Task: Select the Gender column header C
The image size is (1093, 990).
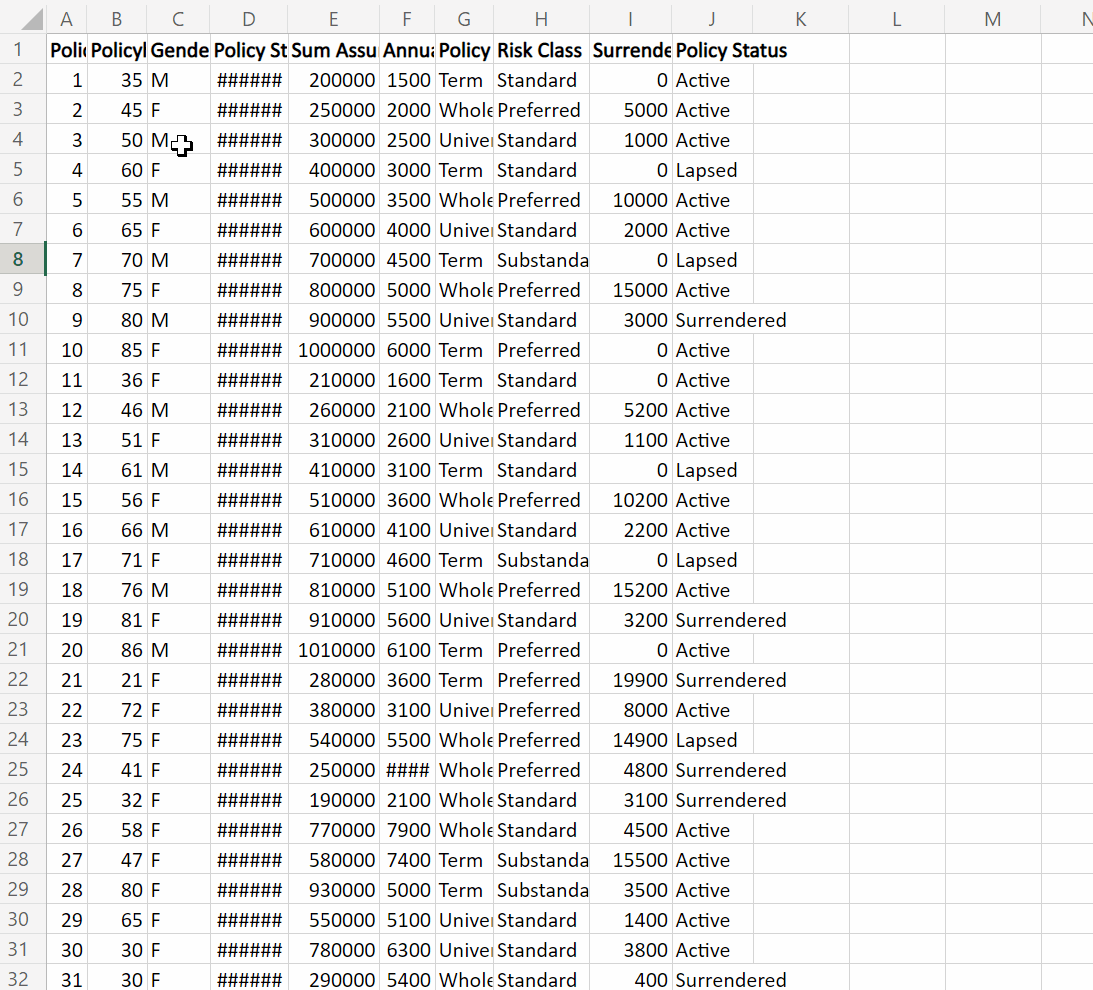Action: click(x=177, y=18)
